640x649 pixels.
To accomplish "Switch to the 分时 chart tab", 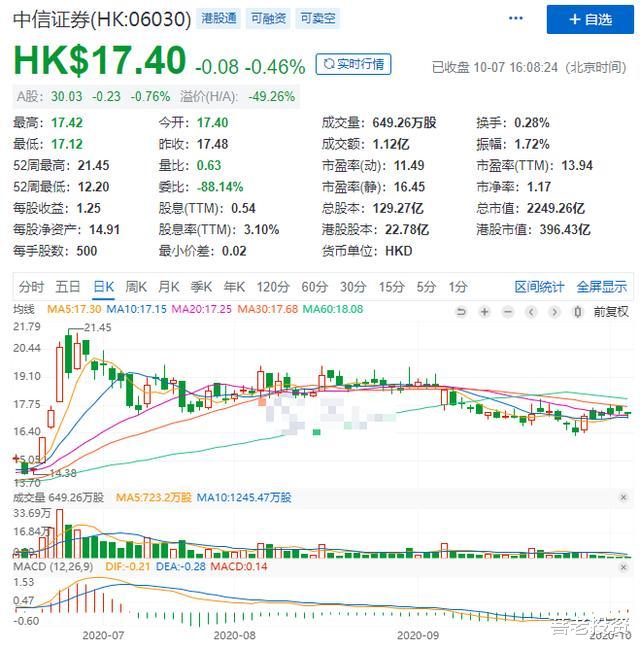I will click(x=31, y=287).
